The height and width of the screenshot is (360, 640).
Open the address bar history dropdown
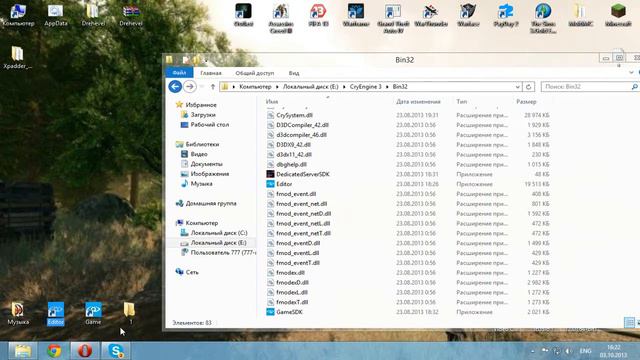click(x=518, y=87)
